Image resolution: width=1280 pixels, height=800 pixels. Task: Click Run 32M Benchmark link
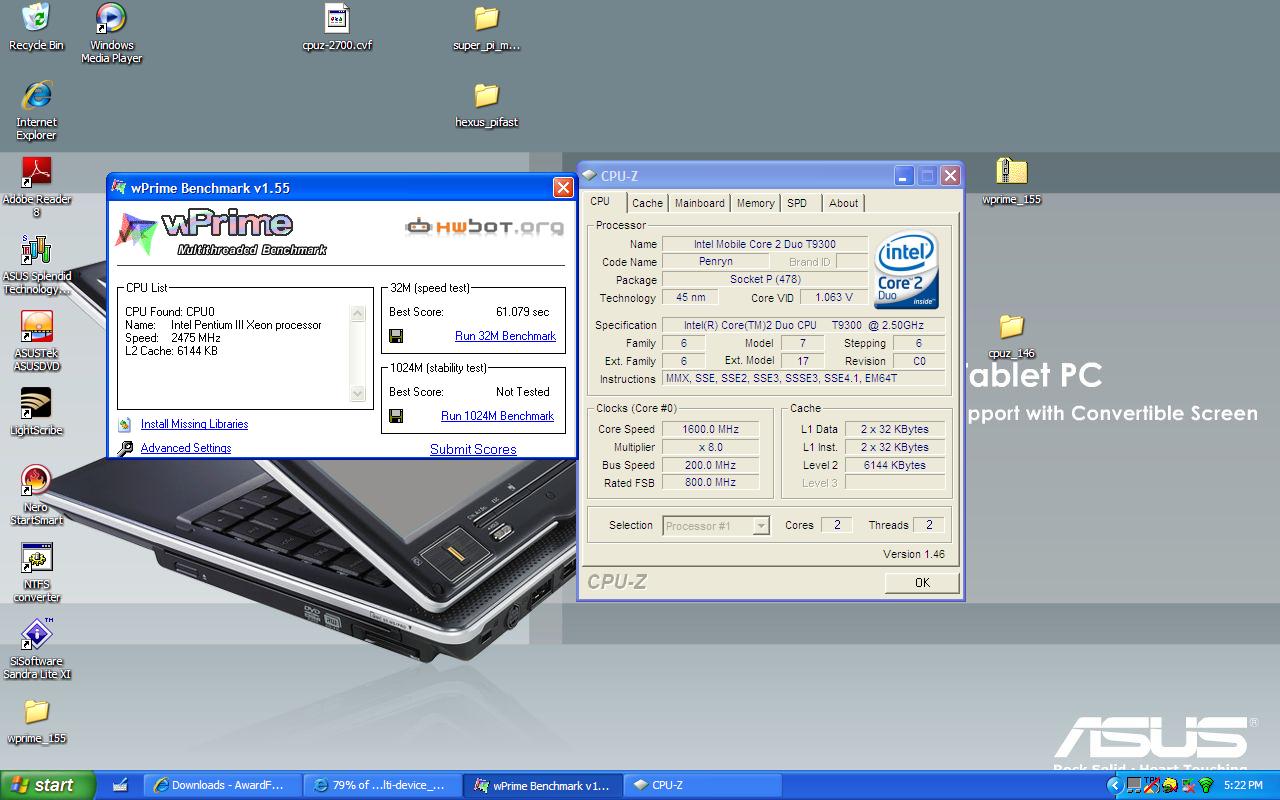coord(505,336)
